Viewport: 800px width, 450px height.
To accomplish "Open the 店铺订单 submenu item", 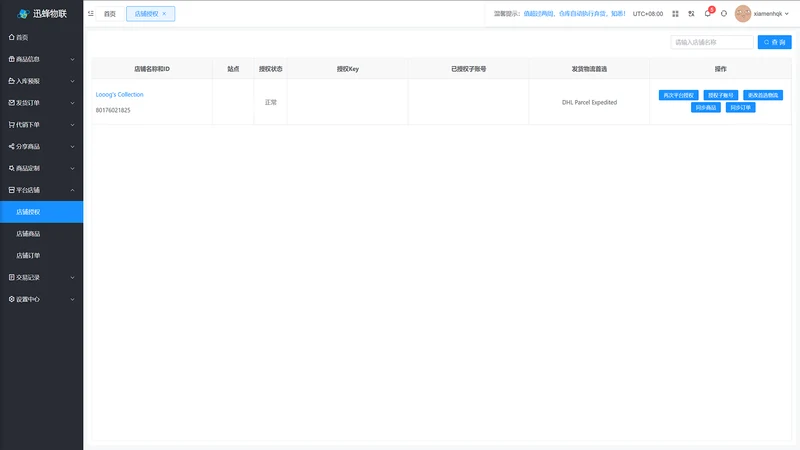I will (x=41, y=256).
